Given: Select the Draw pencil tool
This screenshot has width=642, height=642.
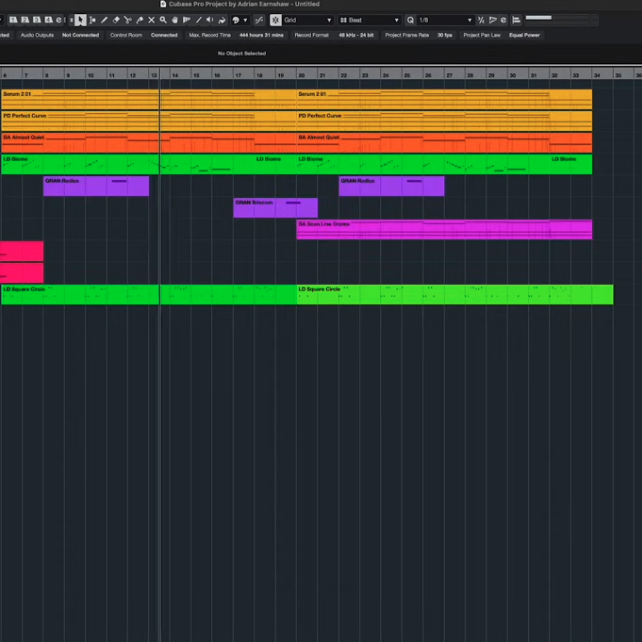Looking at the screenshot, I should (104, 20).
